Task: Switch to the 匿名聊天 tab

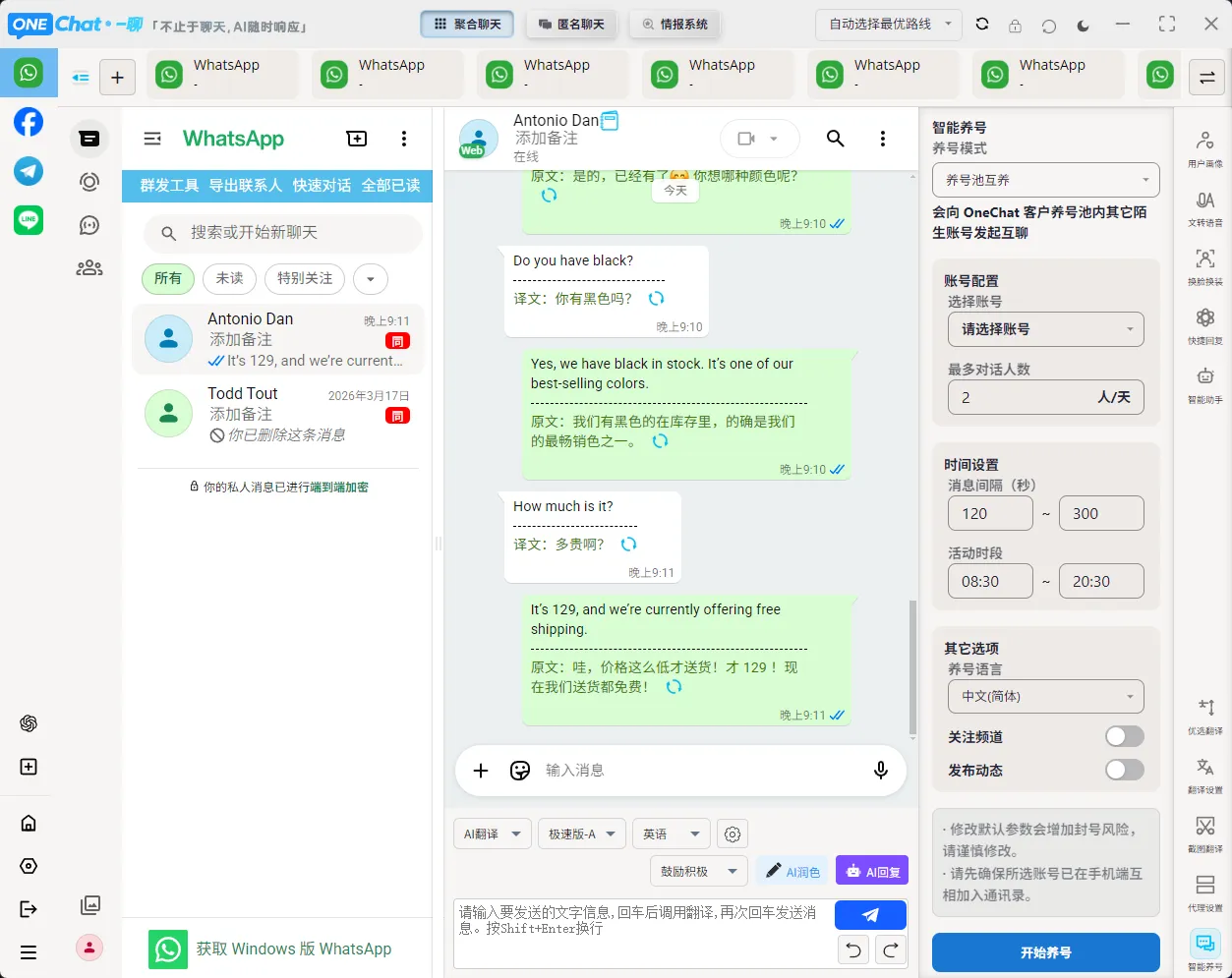Action: [x=571, y=24]
